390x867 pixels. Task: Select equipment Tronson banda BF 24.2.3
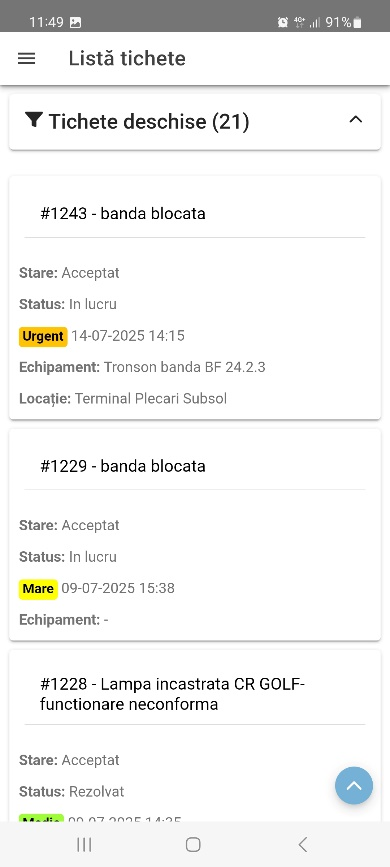point(185,367)
